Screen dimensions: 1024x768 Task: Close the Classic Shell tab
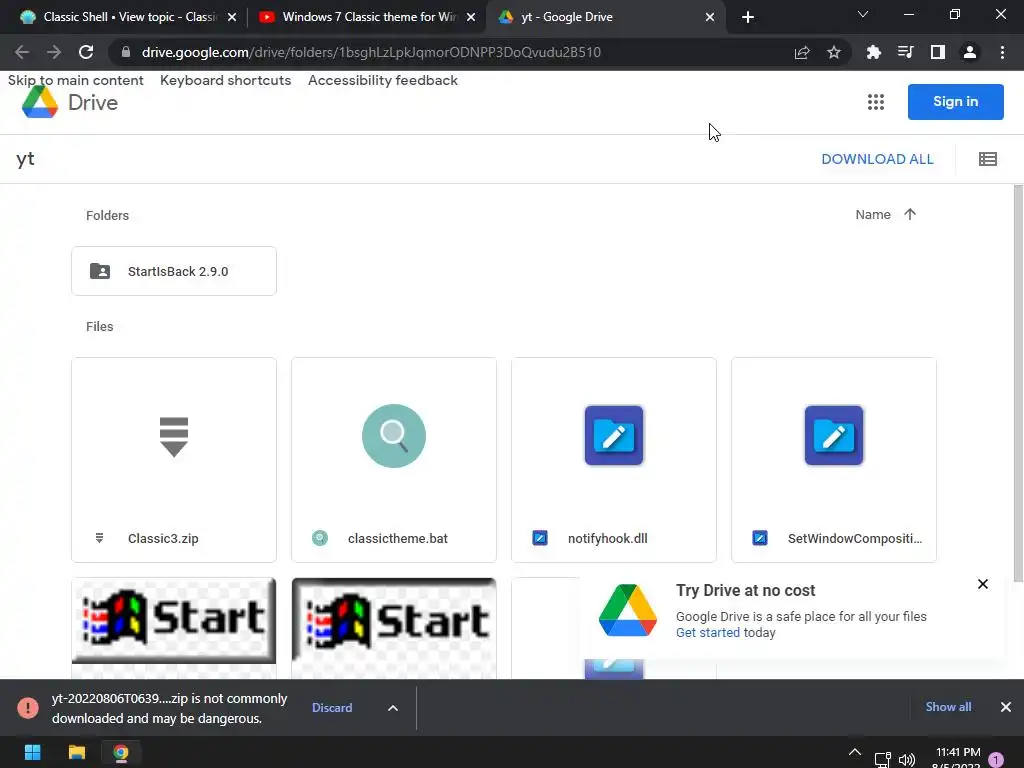click(232, 17)
